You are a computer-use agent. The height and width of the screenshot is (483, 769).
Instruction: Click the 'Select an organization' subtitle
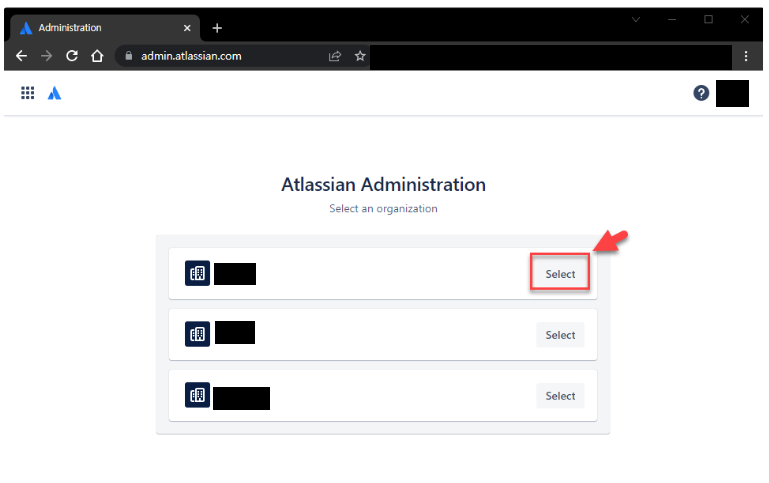[384, 208]
